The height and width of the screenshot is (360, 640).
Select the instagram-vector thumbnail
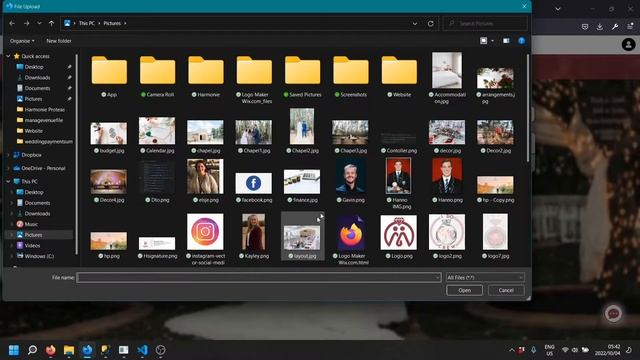click(x=205, y=231)
